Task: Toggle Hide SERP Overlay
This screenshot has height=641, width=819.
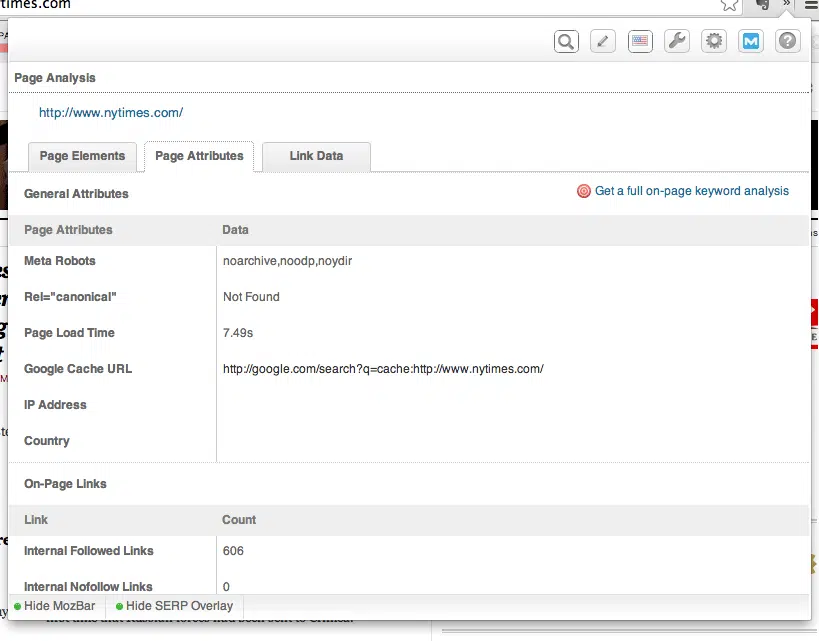Action: point(174,606)
